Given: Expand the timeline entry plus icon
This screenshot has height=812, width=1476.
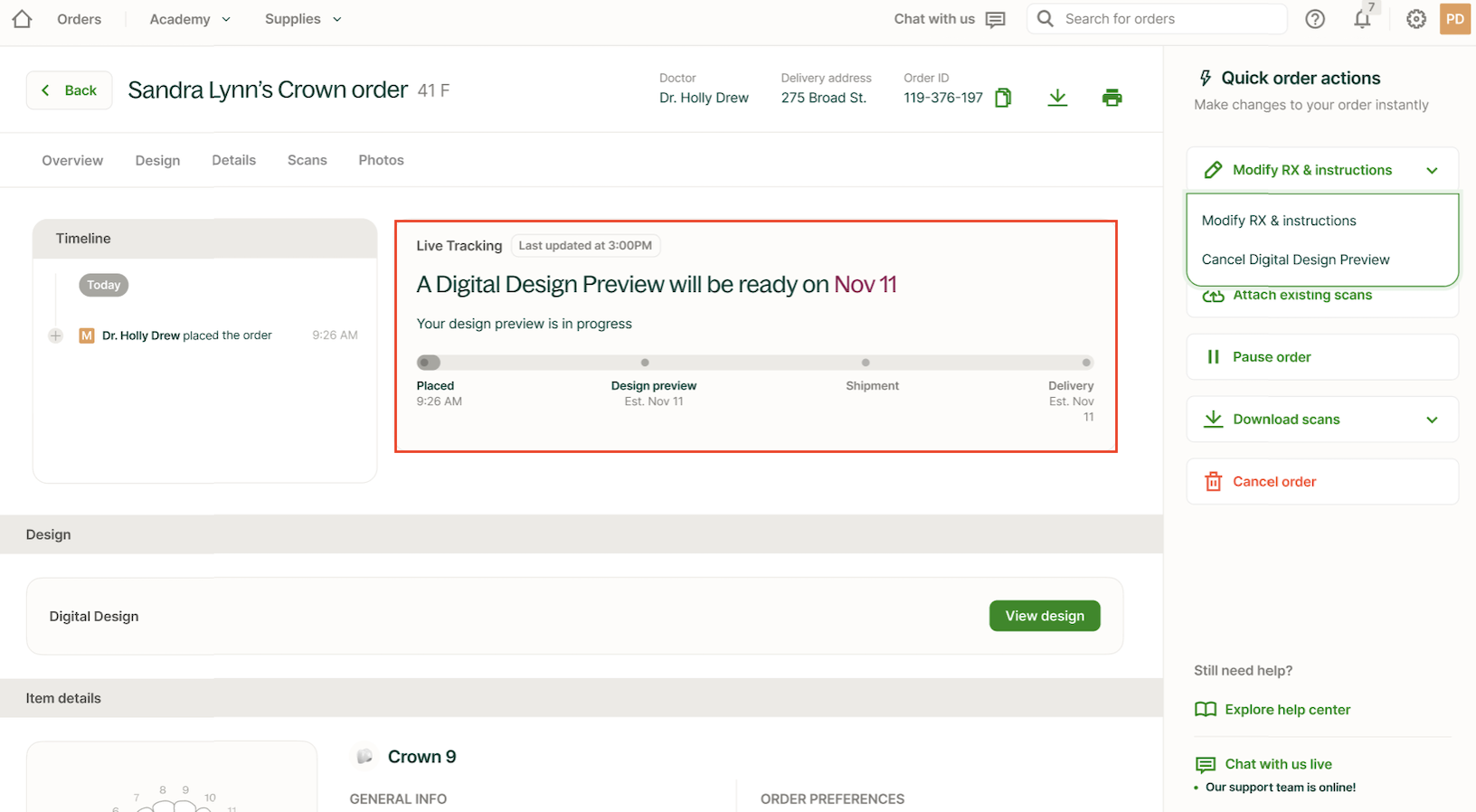Looking at the screenshot, I should [56, 335].
